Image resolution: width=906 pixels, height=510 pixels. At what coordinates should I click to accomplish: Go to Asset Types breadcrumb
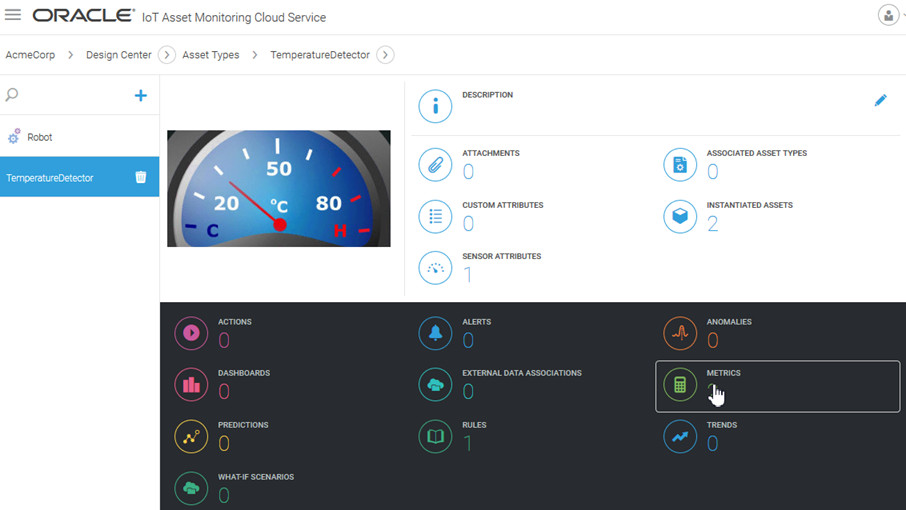(x=210, y=55)
